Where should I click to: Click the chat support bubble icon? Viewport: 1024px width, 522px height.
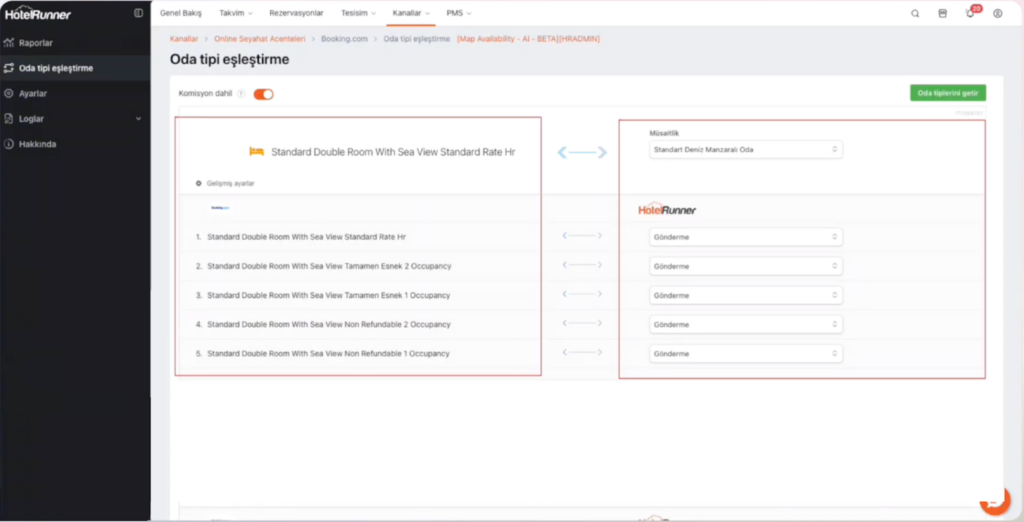click(994, 502)
